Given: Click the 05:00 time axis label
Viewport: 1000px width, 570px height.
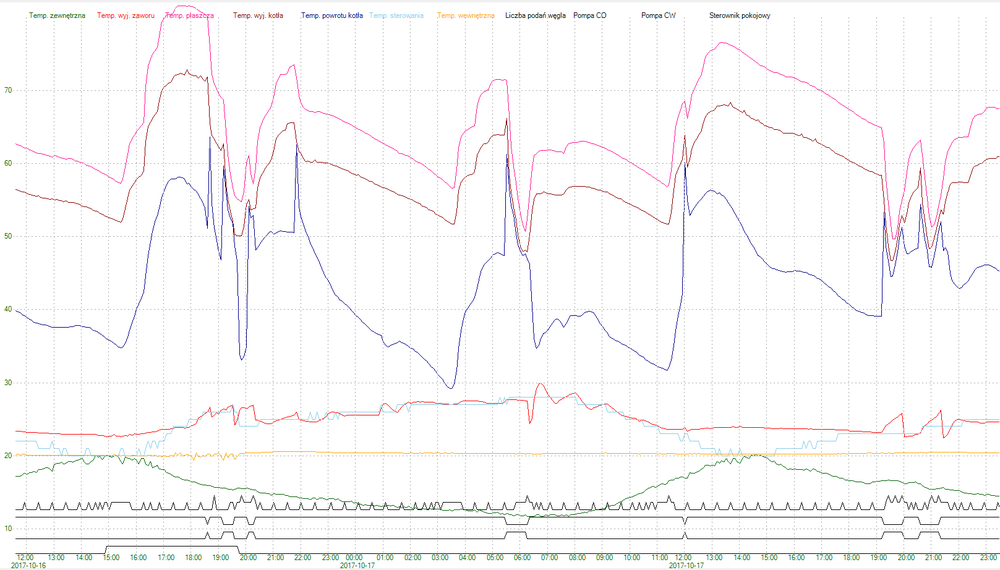Looking at the screenshot, I should 495,558.
